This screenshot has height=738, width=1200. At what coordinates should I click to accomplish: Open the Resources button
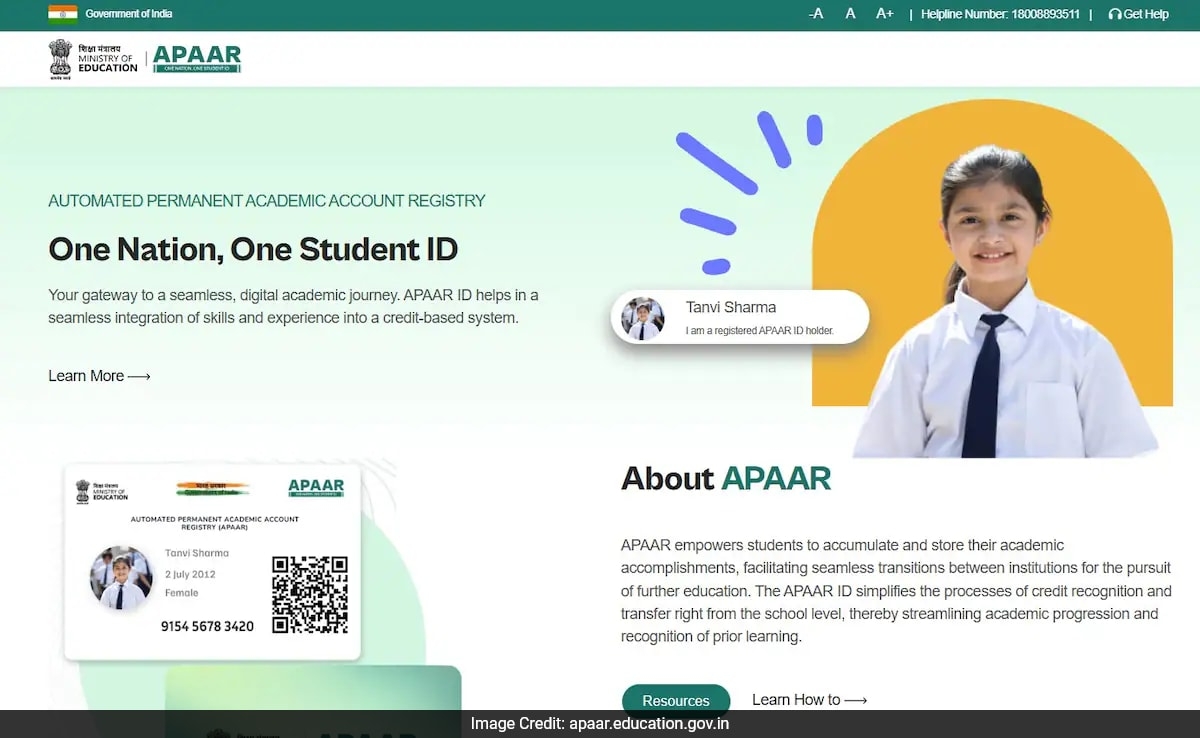tap(676, 700)
